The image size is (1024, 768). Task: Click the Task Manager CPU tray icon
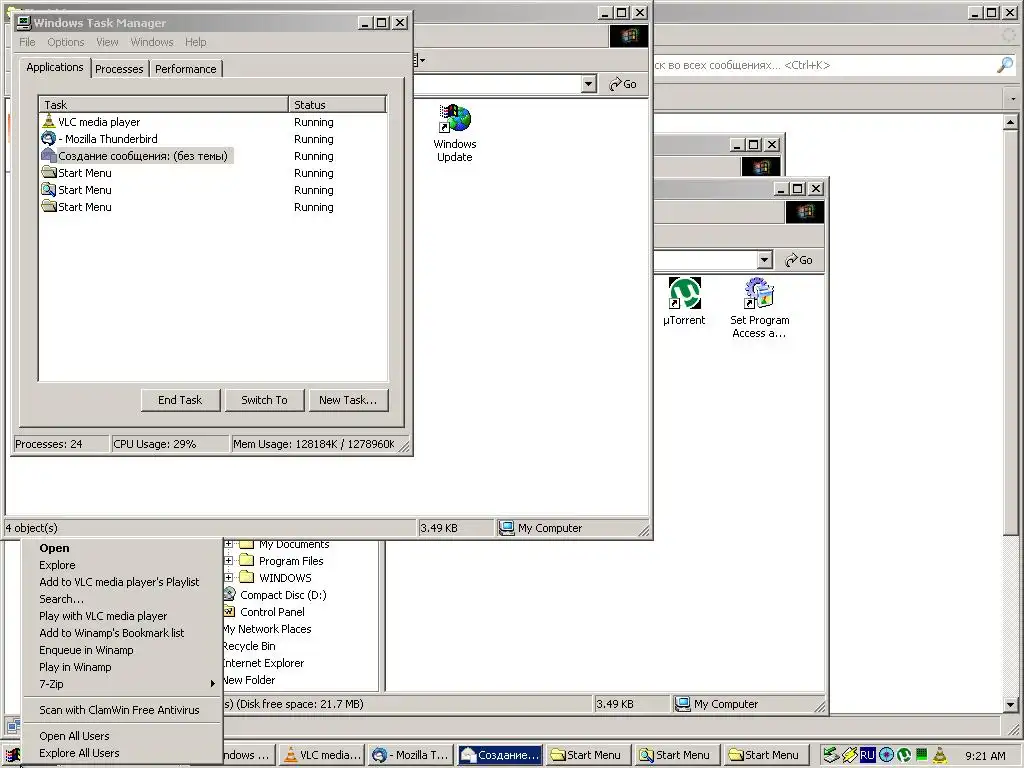pyautogui.click(x=921, y=755)
